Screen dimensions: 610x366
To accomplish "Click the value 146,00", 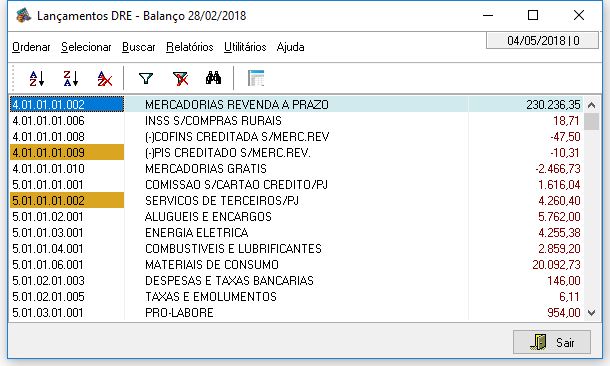I will 564,280.
